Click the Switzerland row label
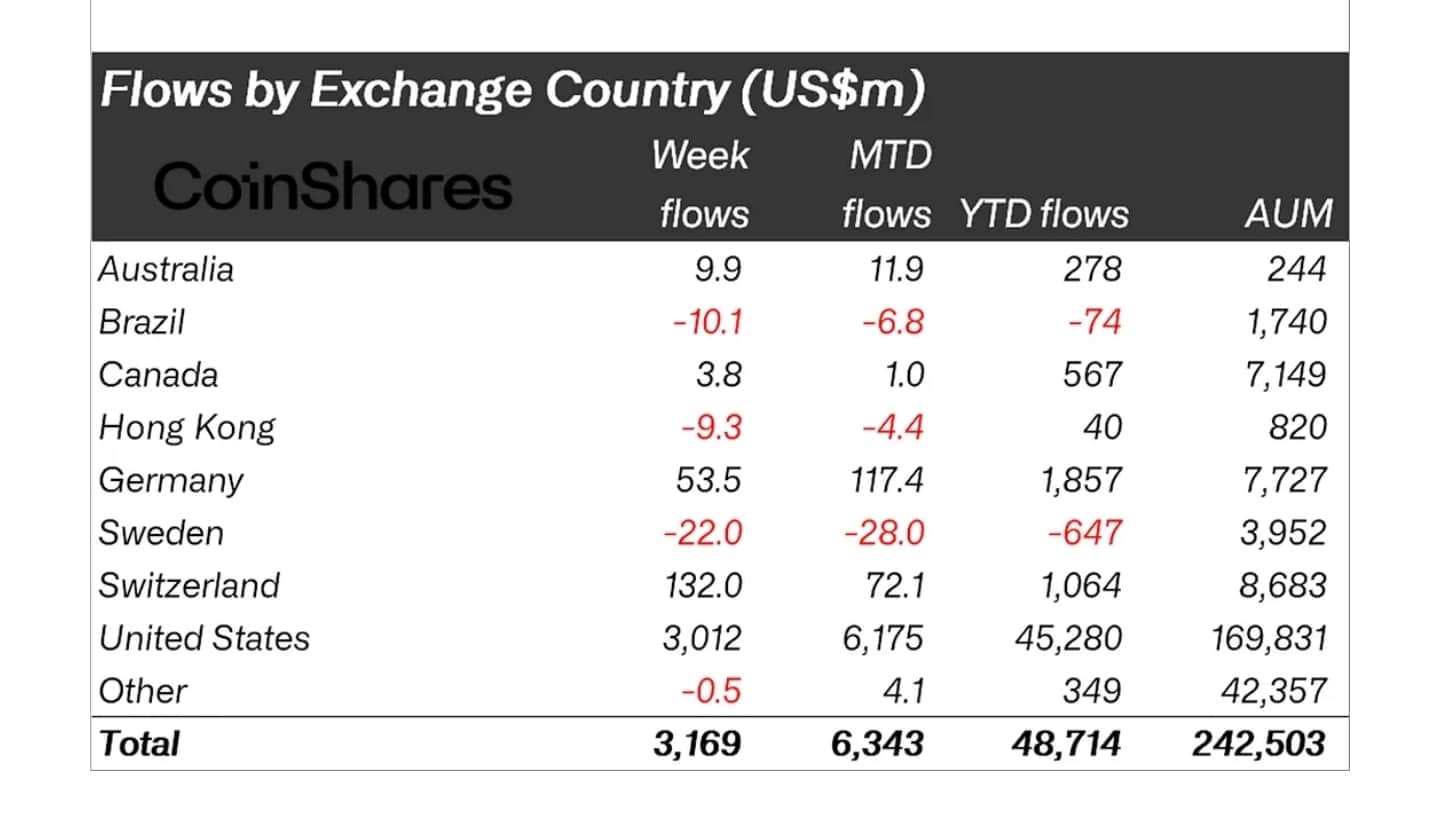1440x813 pixels. point(189,585)
